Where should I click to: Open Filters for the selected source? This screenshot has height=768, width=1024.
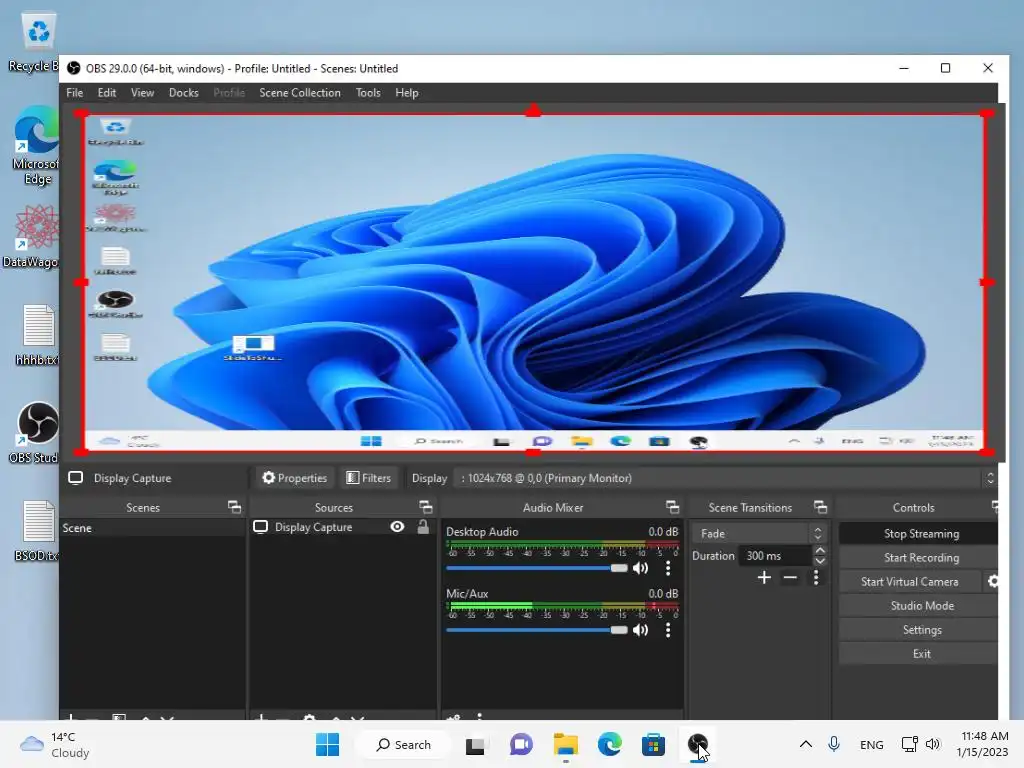[369, 478]
